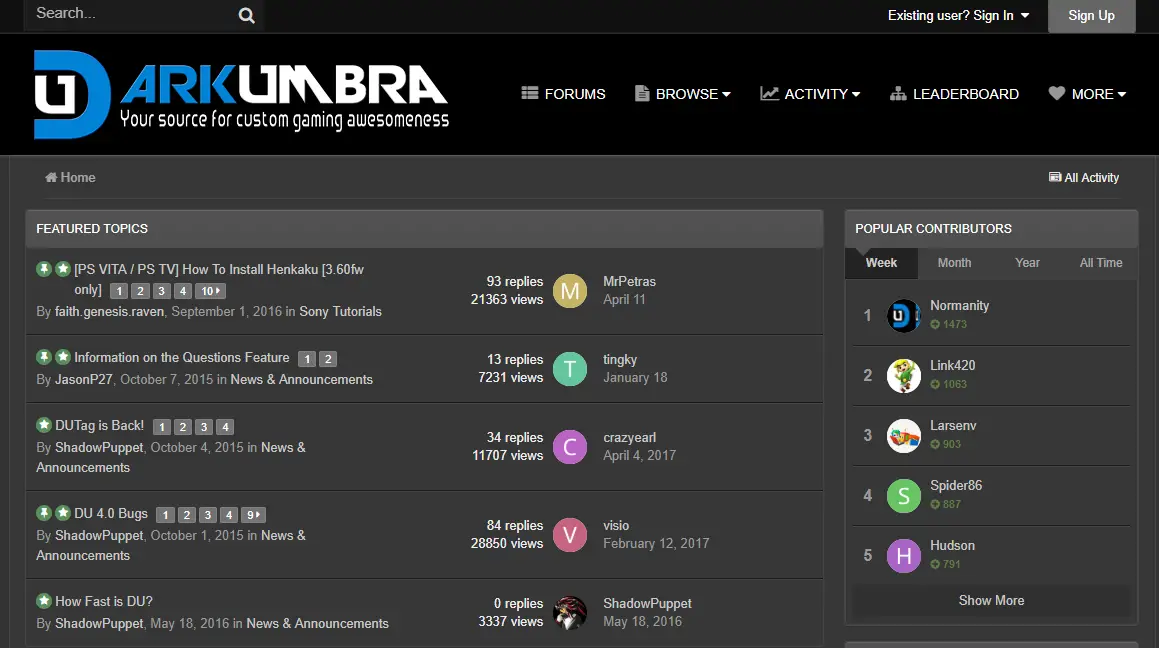
Task: Open the Forums menu item
Action: coord(564,94)
